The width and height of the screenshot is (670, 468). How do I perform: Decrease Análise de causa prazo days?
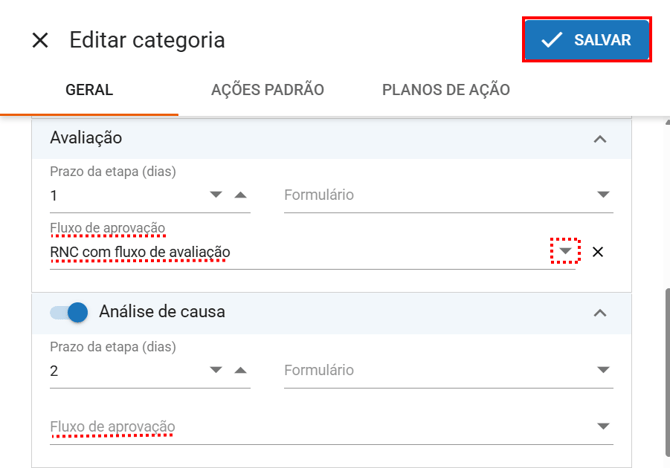point(216,370)
